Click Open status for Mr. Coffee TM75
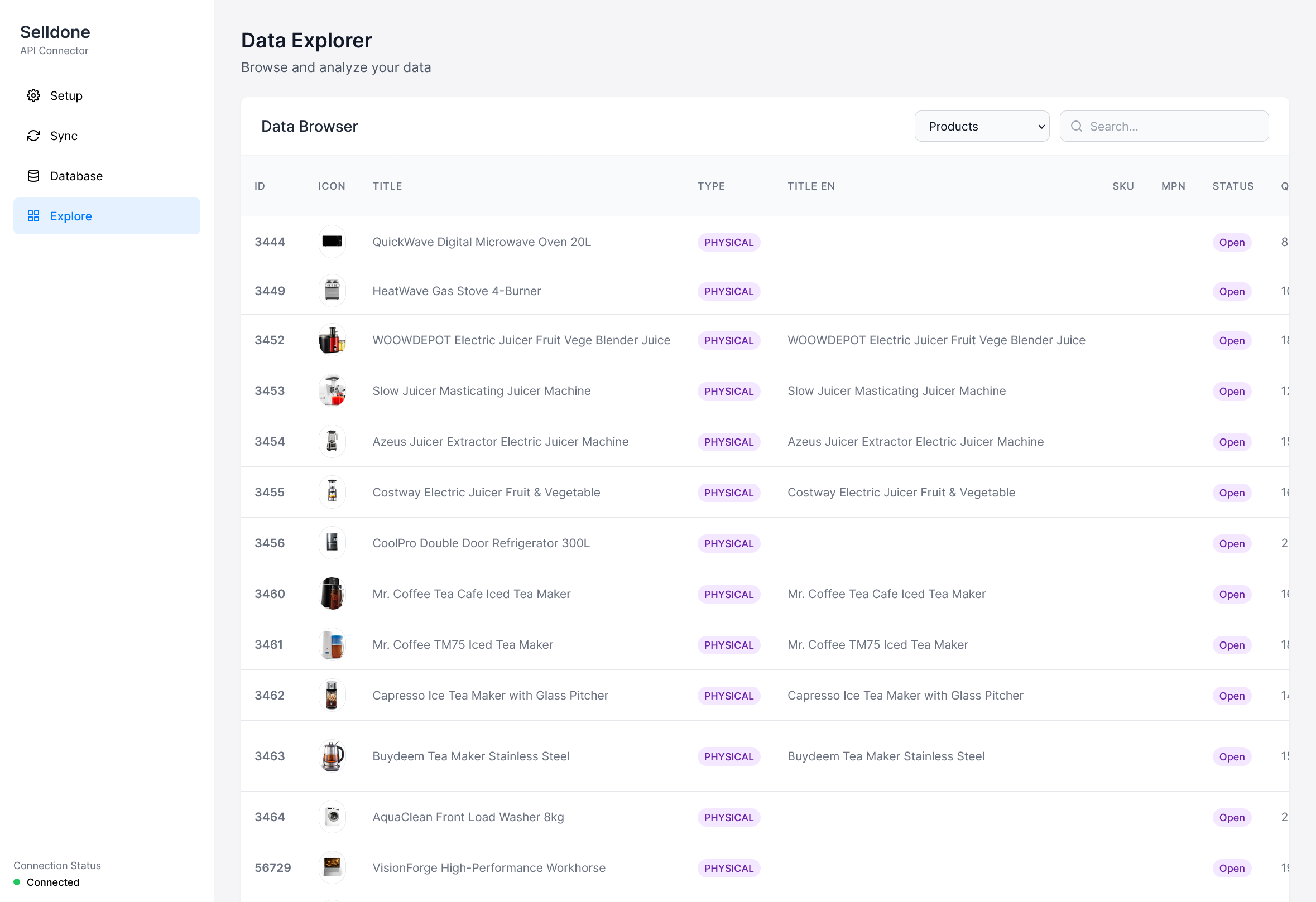The image size is (1316, 902). click(x=1231, y=645)
